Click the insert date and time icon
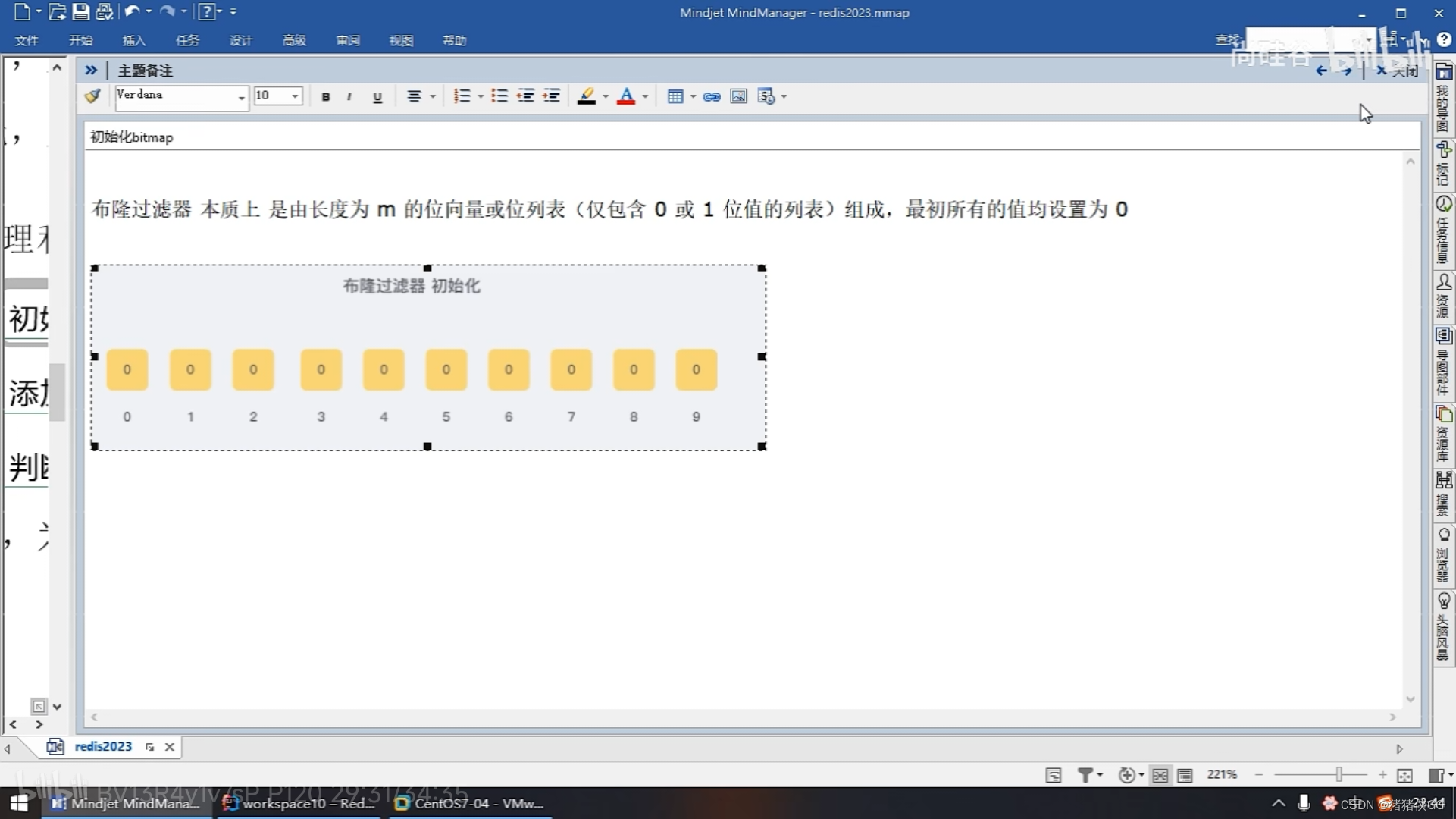1456x819 pixels. [766, 96]
